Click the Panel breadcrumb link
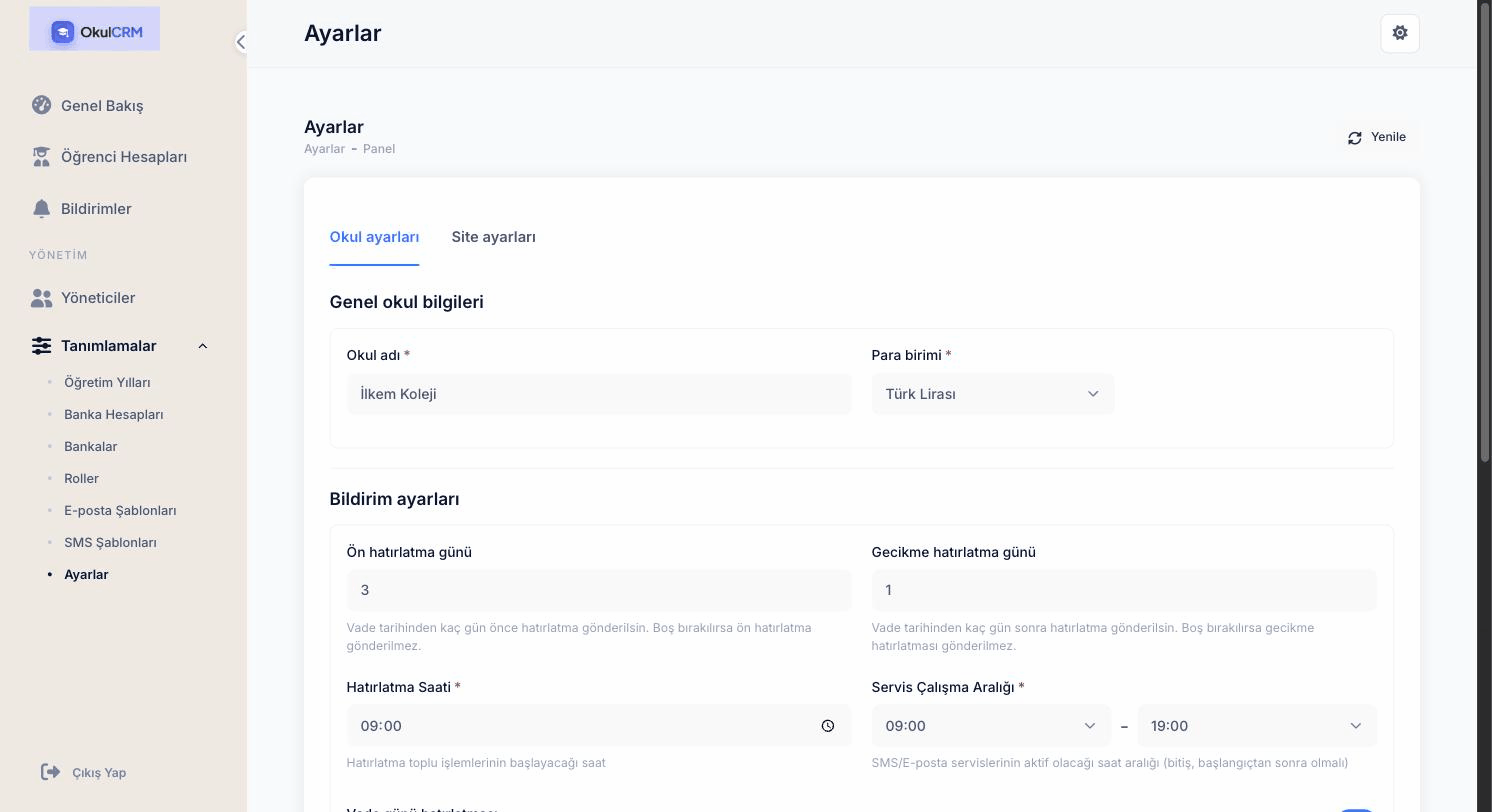The width and height of the screenshot is (1492, 812). pos(379,148)
